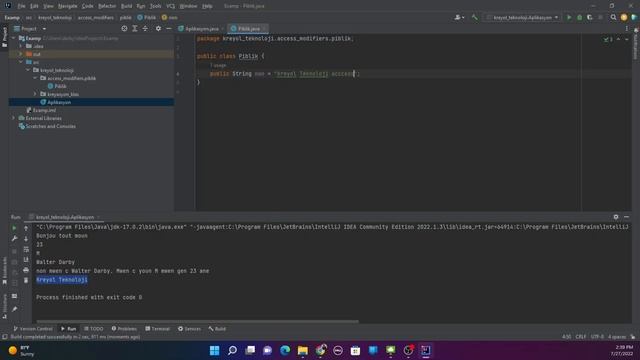Click Down the stack trace arrow
The image size is (640, 360).
26,238
